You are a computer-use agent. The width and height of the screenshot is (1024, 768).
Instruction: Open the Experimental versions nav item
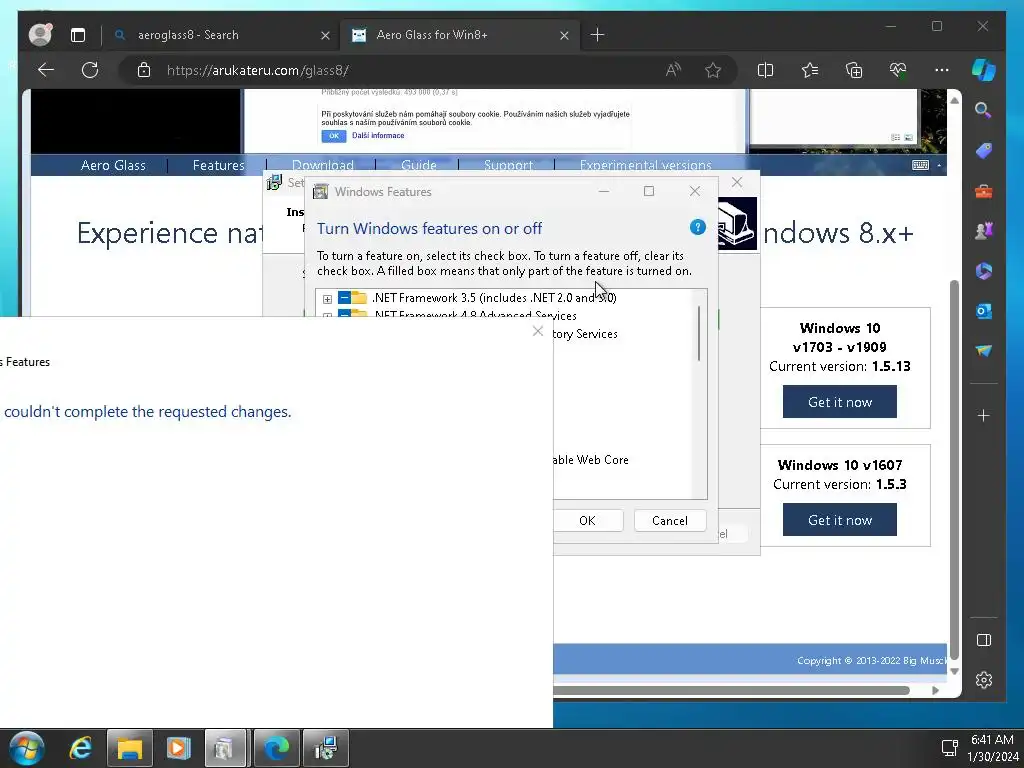pyautogui.click(x=645, y=165)
